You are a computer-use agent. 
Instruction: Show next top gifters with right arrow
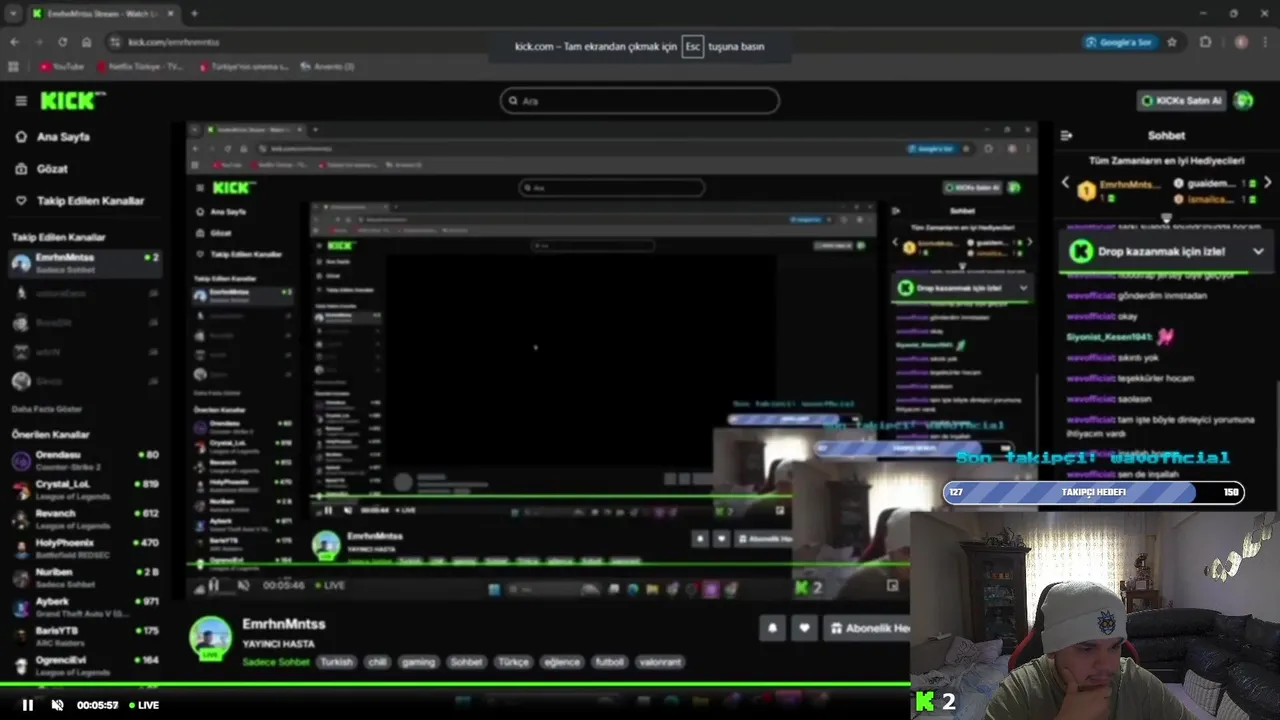[1268, 183]
